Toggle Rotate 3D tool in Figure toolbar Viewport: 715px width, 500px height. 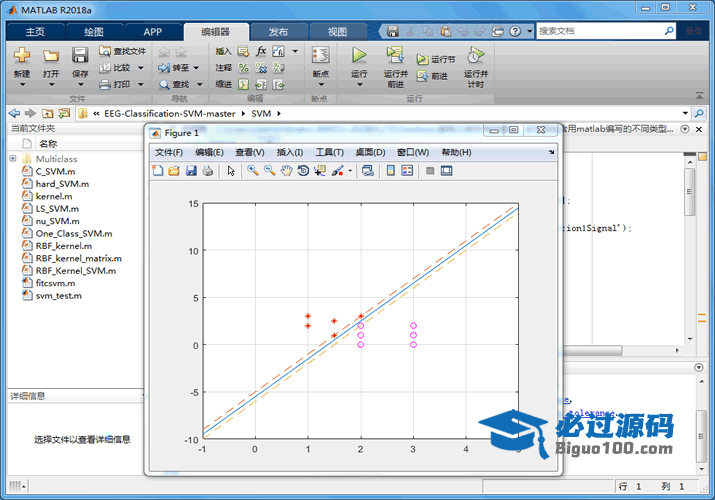click(x=303, y=171)
